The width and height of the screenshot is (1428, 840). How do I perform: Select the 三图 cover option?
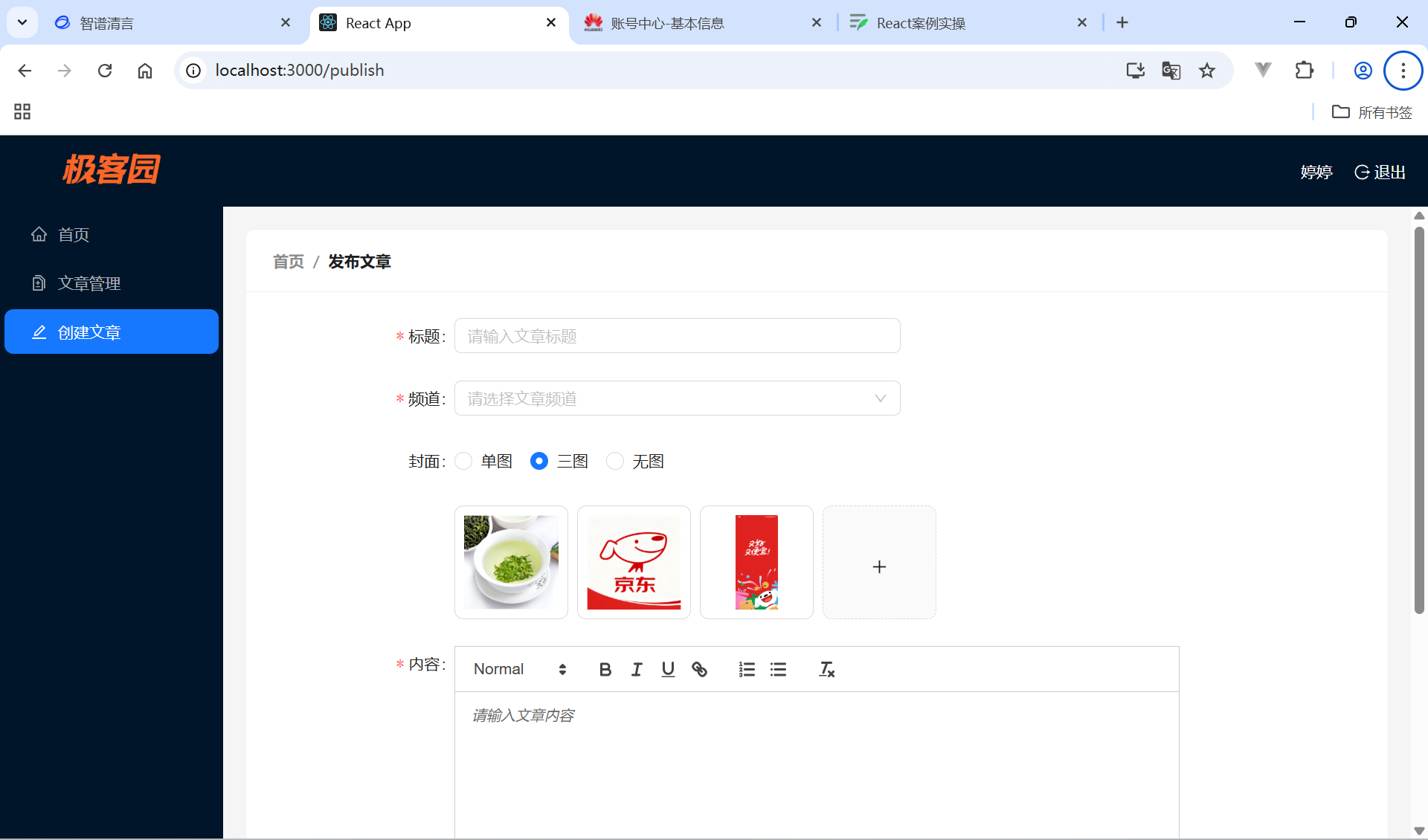coord(539,462)
